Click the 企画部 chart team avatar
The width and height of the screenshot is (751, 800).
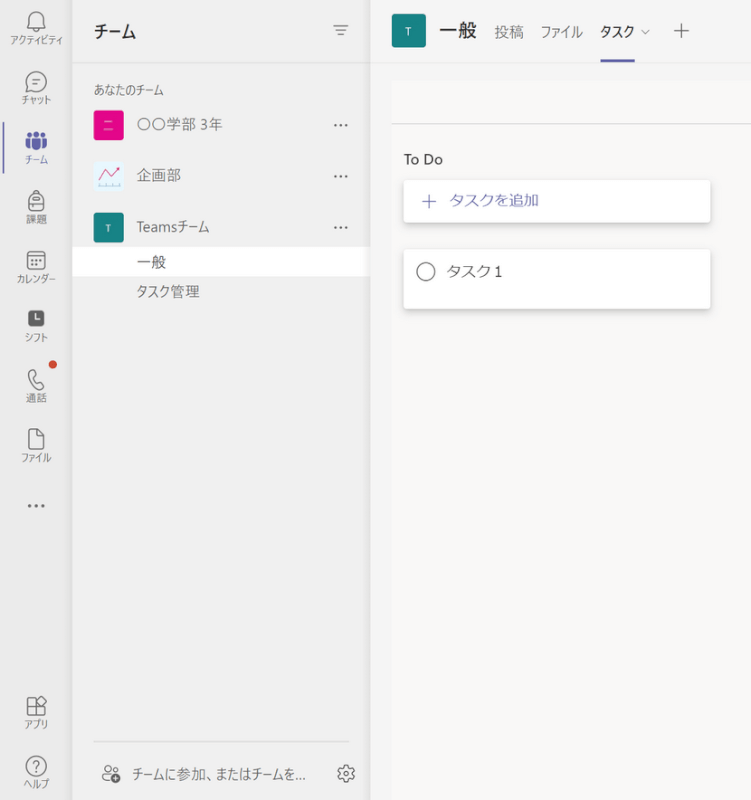click(x=108, y=176)
